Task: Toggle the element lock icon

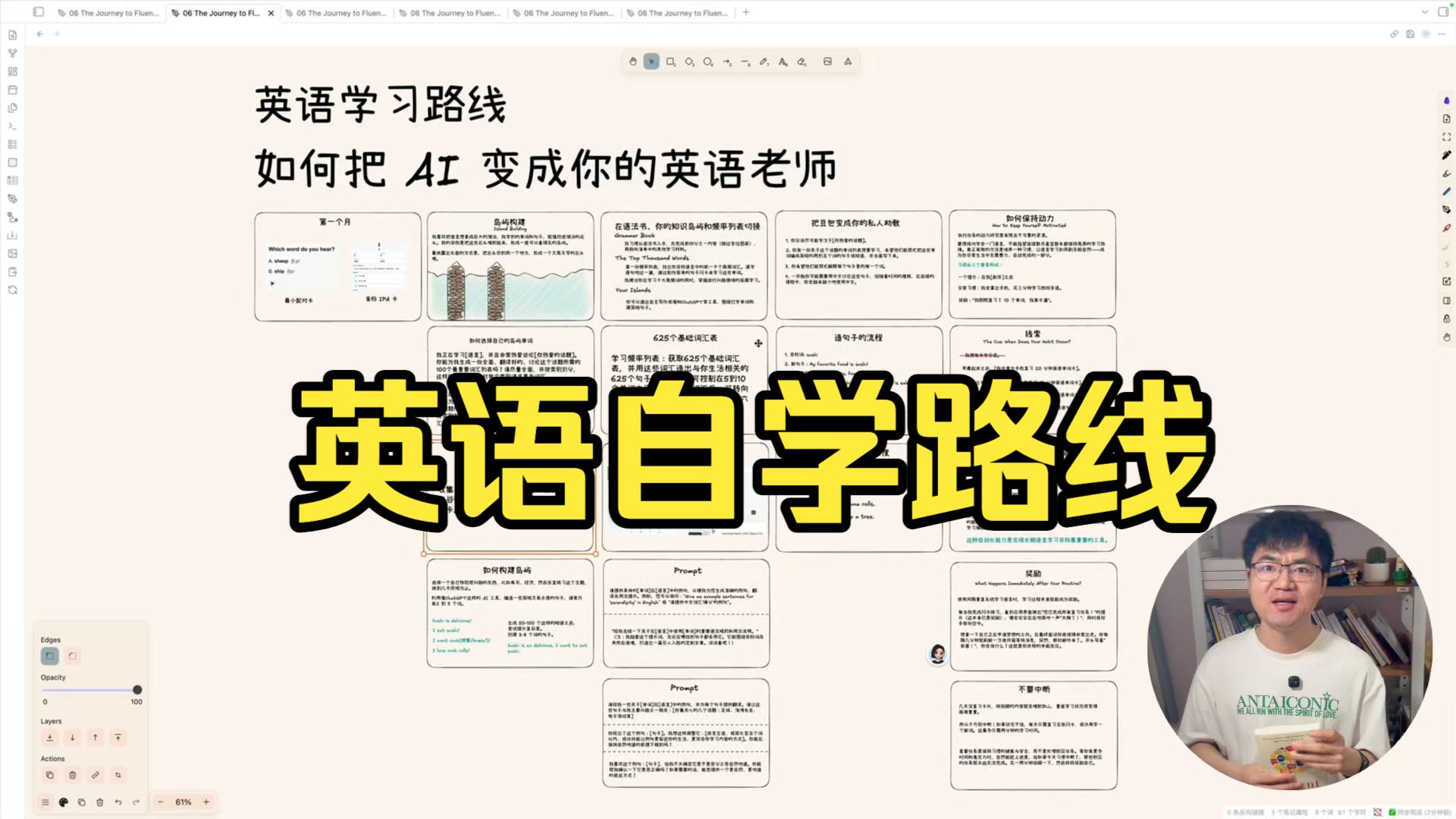Action: point(1446,319)
